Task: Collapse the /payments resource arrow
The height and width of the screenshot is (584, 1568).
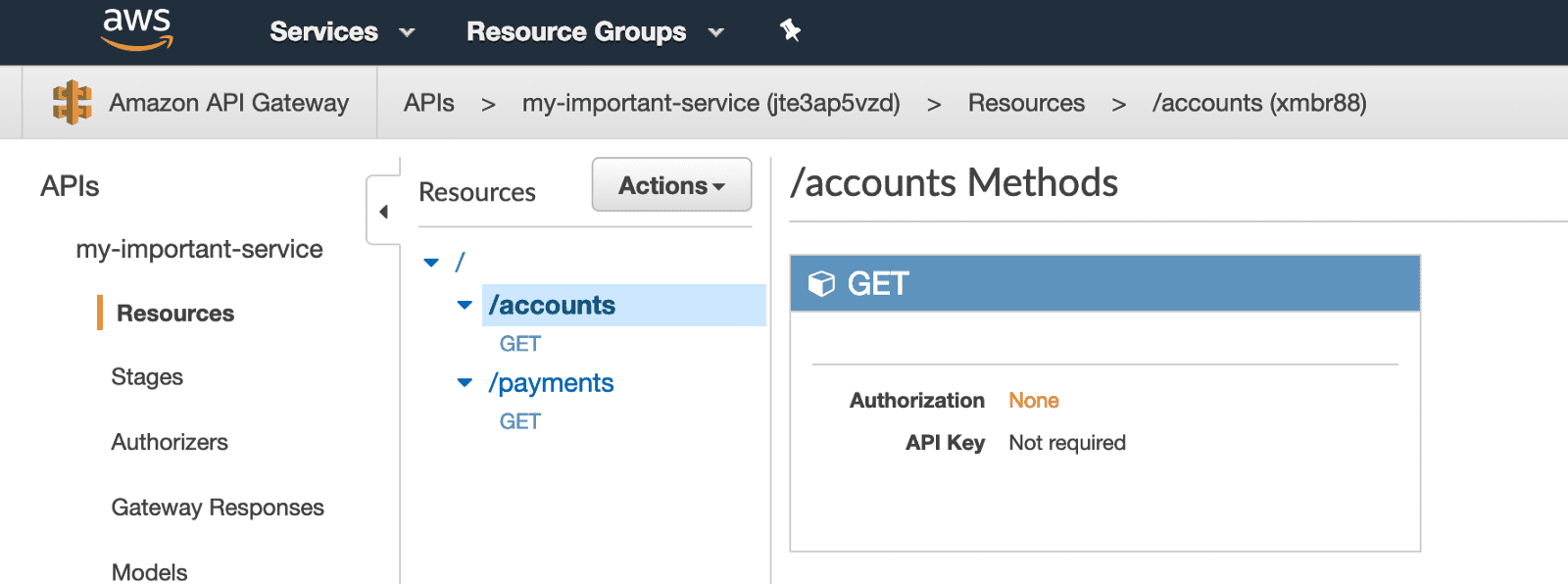Action: click(465, 383)
